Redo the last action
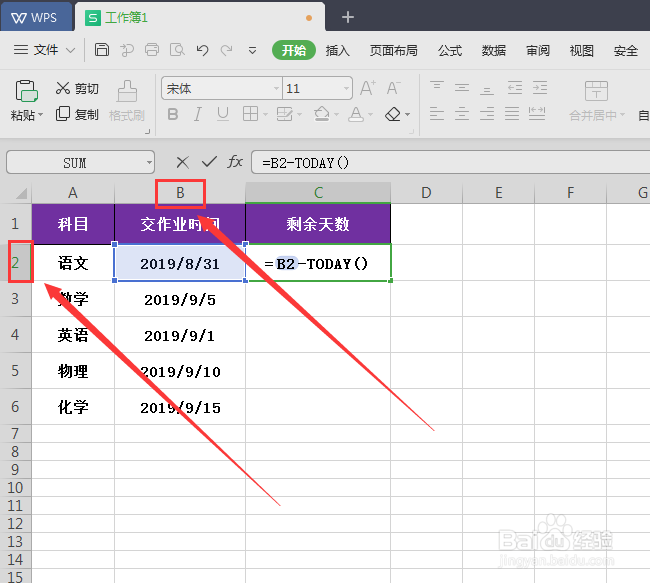Image resolution: width=650 pixels, height=583 pixels. (226, 50)
